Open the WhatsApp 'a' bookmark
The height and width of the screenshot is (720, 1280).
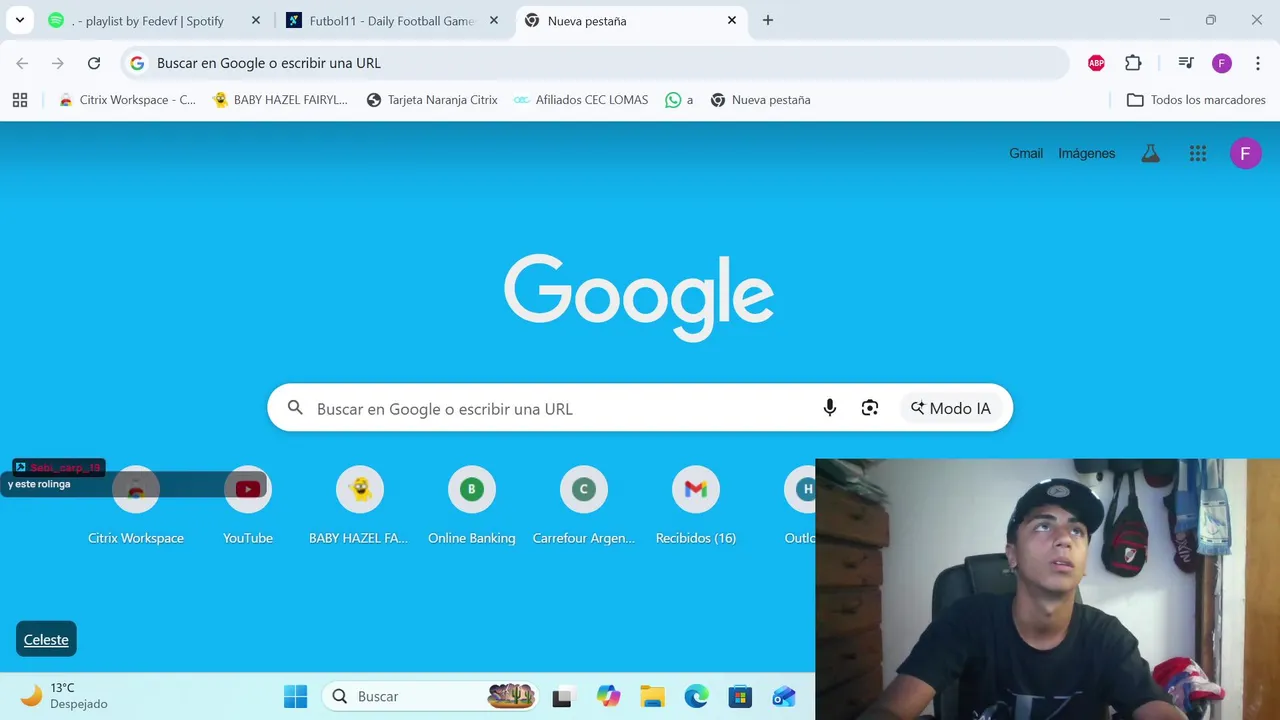pos(679,100)
